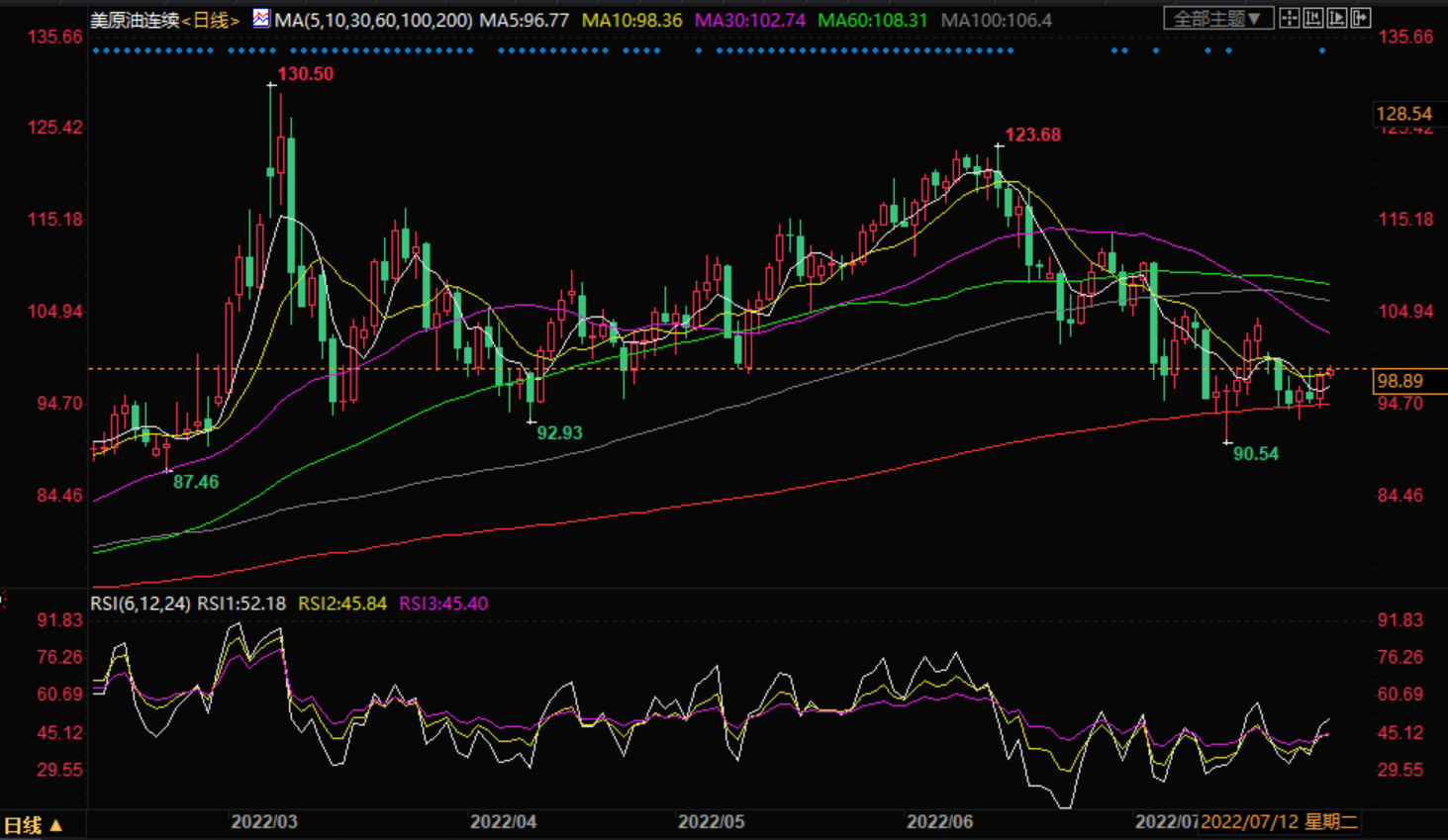
Task: Click the 98.89 current price tag
Action: tap(1400, 381)
